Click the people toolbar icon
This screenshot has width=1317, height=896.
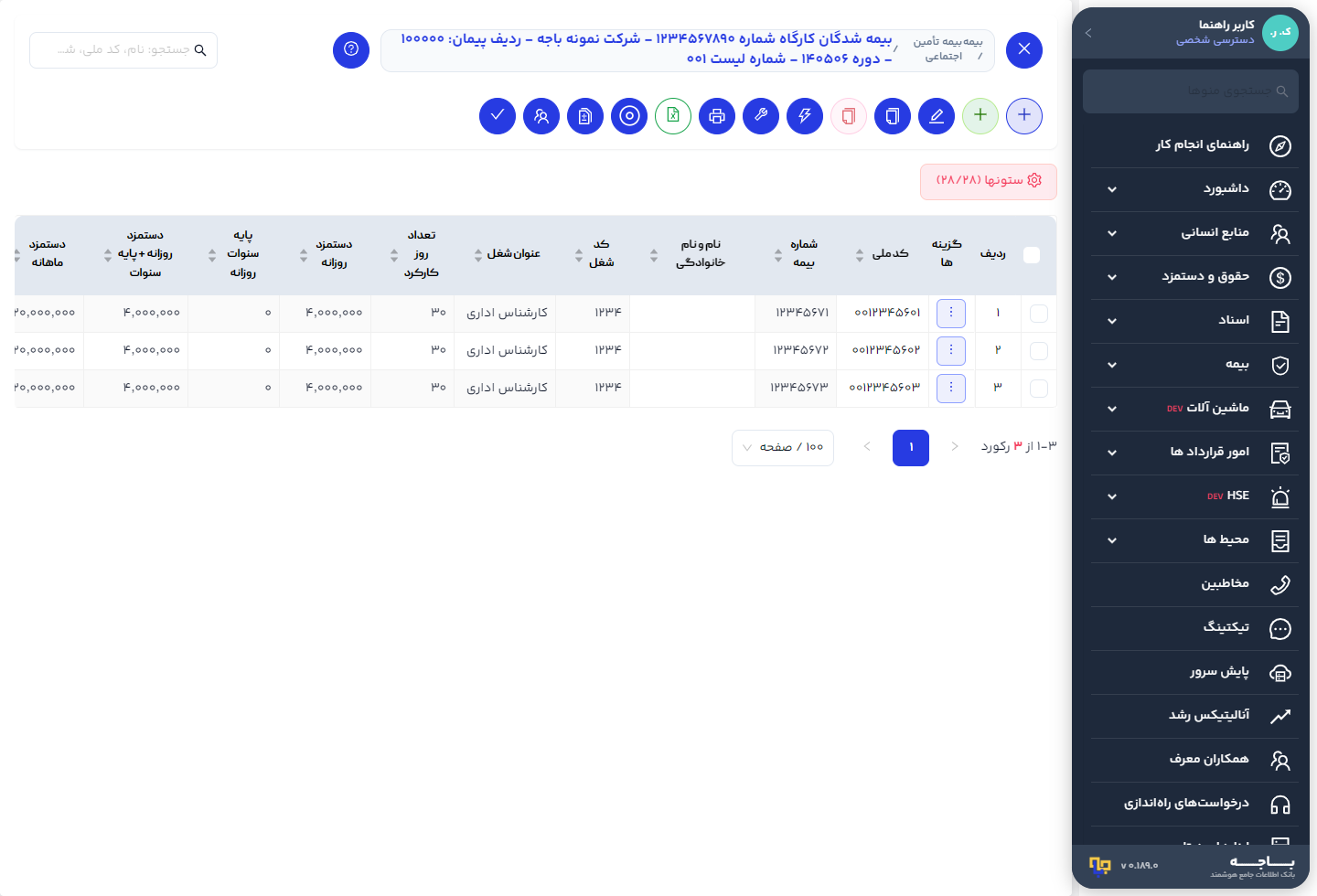coord(541,116)
